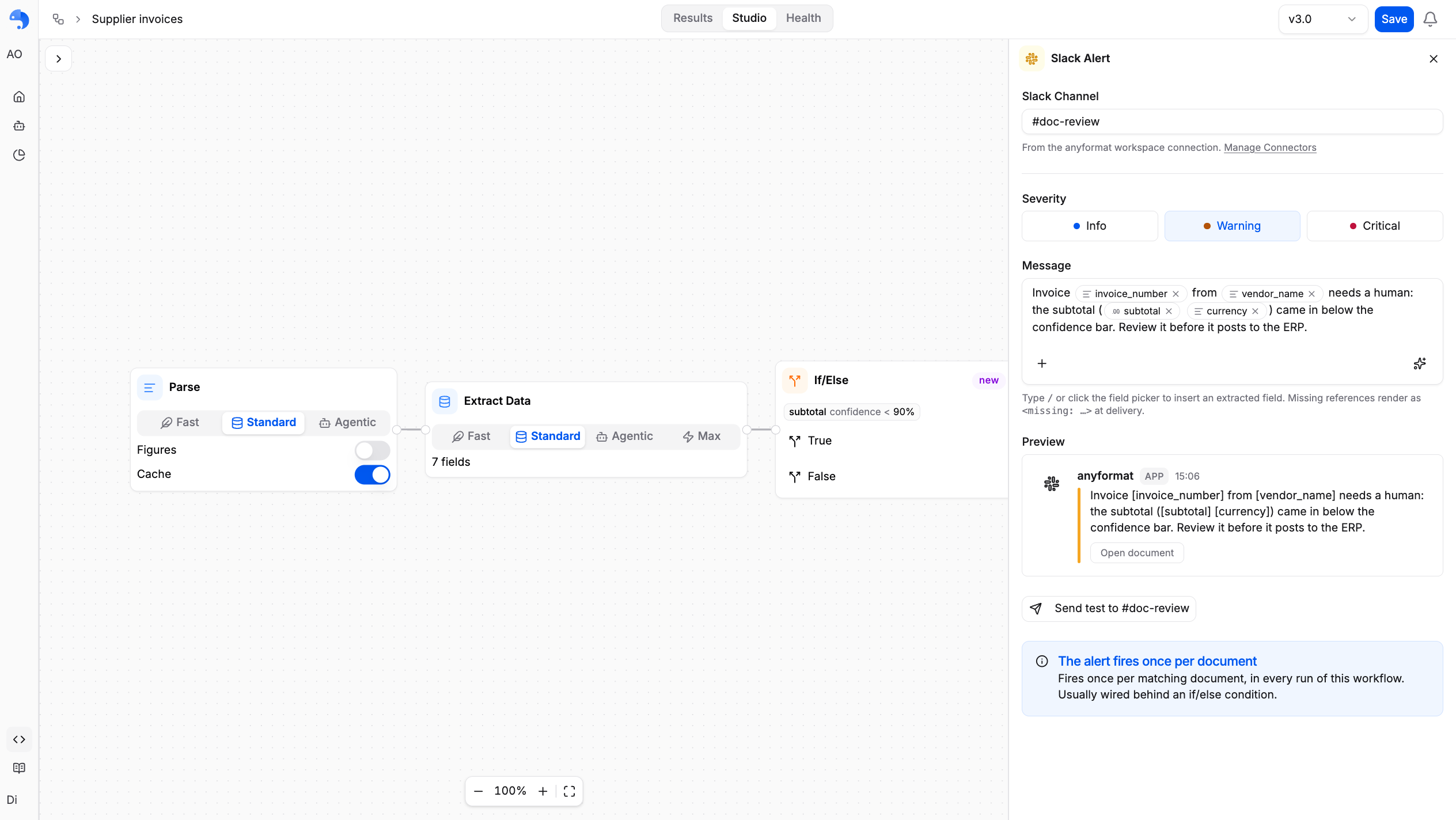Fit canvas to view icon

click(x=569, y=791)
